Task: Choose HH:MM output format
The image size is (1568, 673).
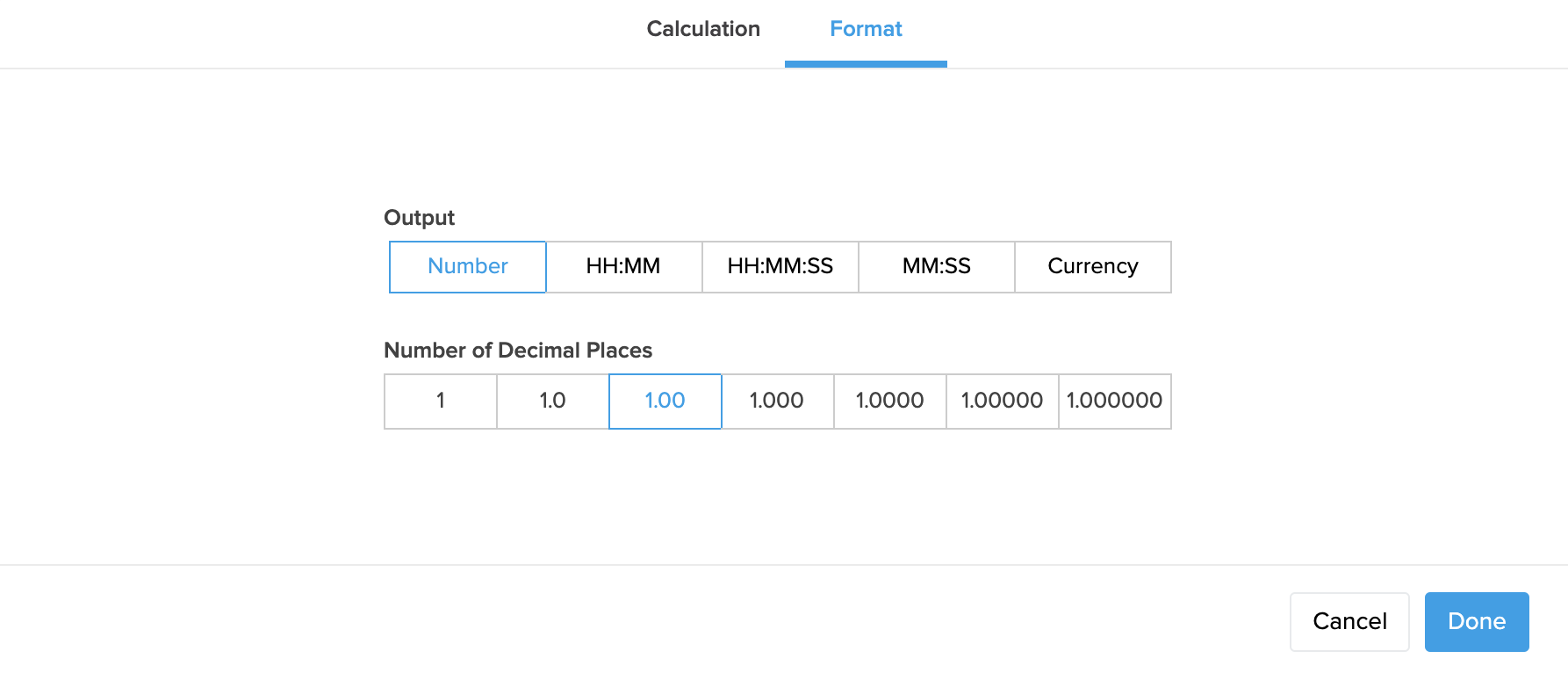Action: click(x=623, y=267)
